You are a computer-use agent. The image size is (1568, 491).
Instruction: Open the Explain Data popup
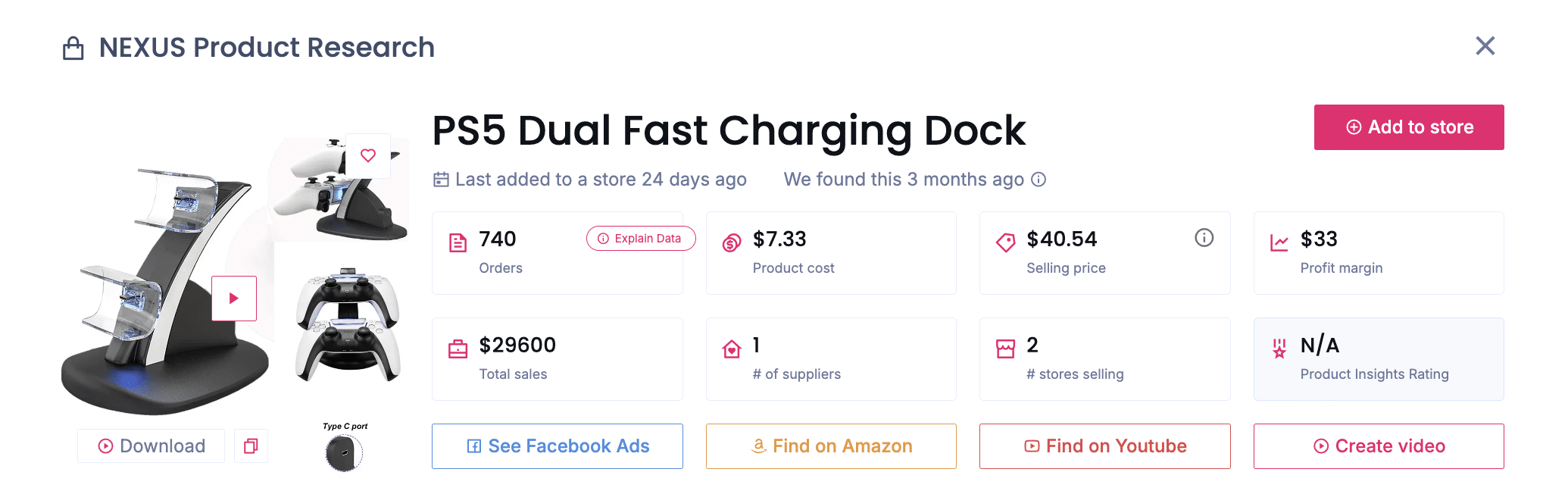pyautogui.click(x=640, y=238)
